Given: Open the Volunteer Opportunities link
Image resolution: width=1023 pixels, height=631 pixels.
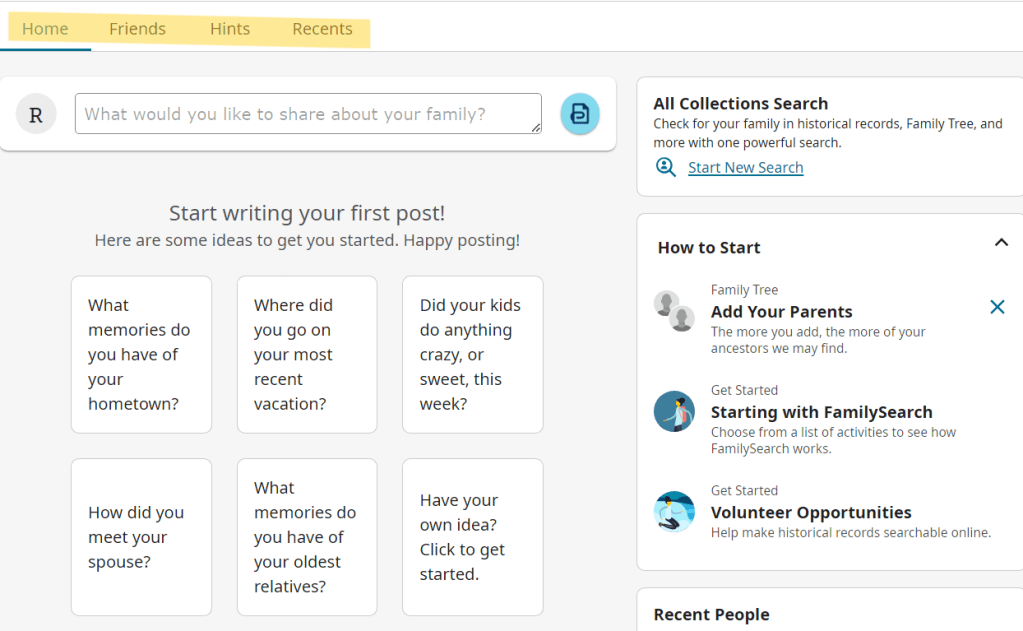Looking at the screenshot, I should (x=810, y=512).
